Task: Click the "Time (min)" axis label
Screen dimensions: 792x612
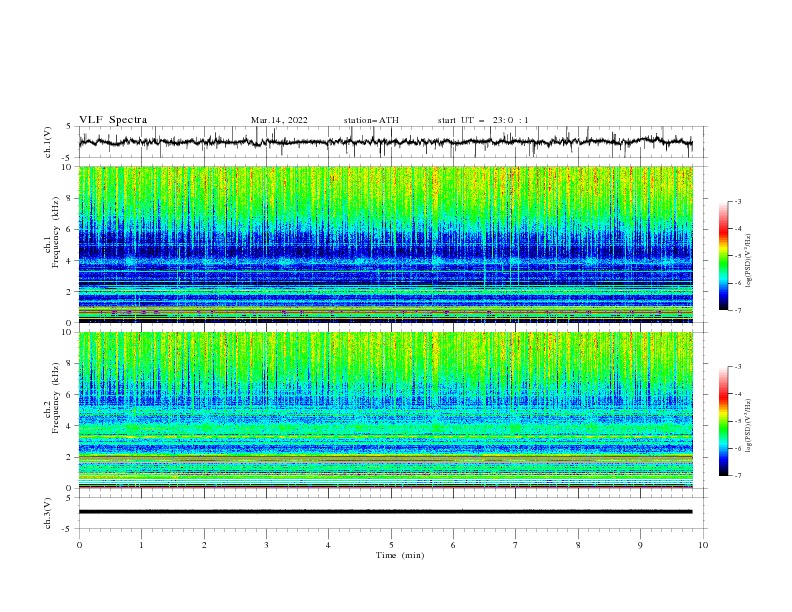Action: [400, 555]
